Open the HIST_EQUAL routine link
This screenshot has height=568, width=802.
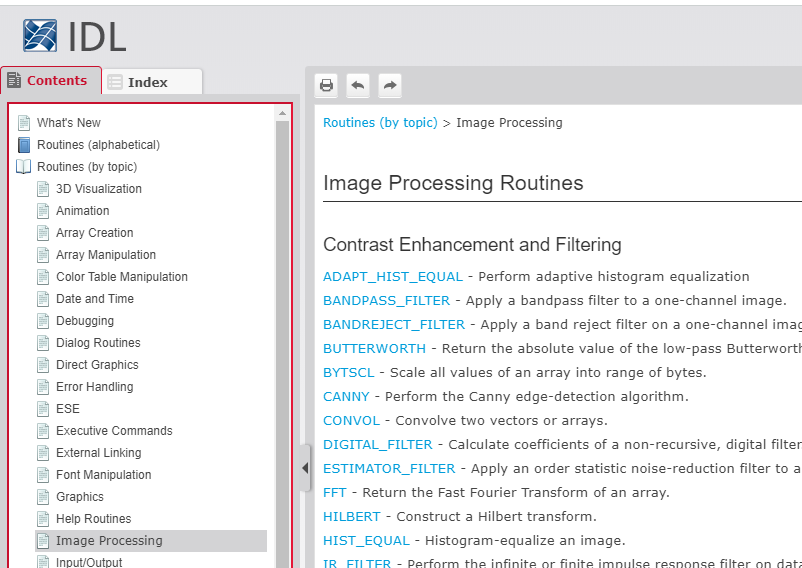tap(366, 541)
